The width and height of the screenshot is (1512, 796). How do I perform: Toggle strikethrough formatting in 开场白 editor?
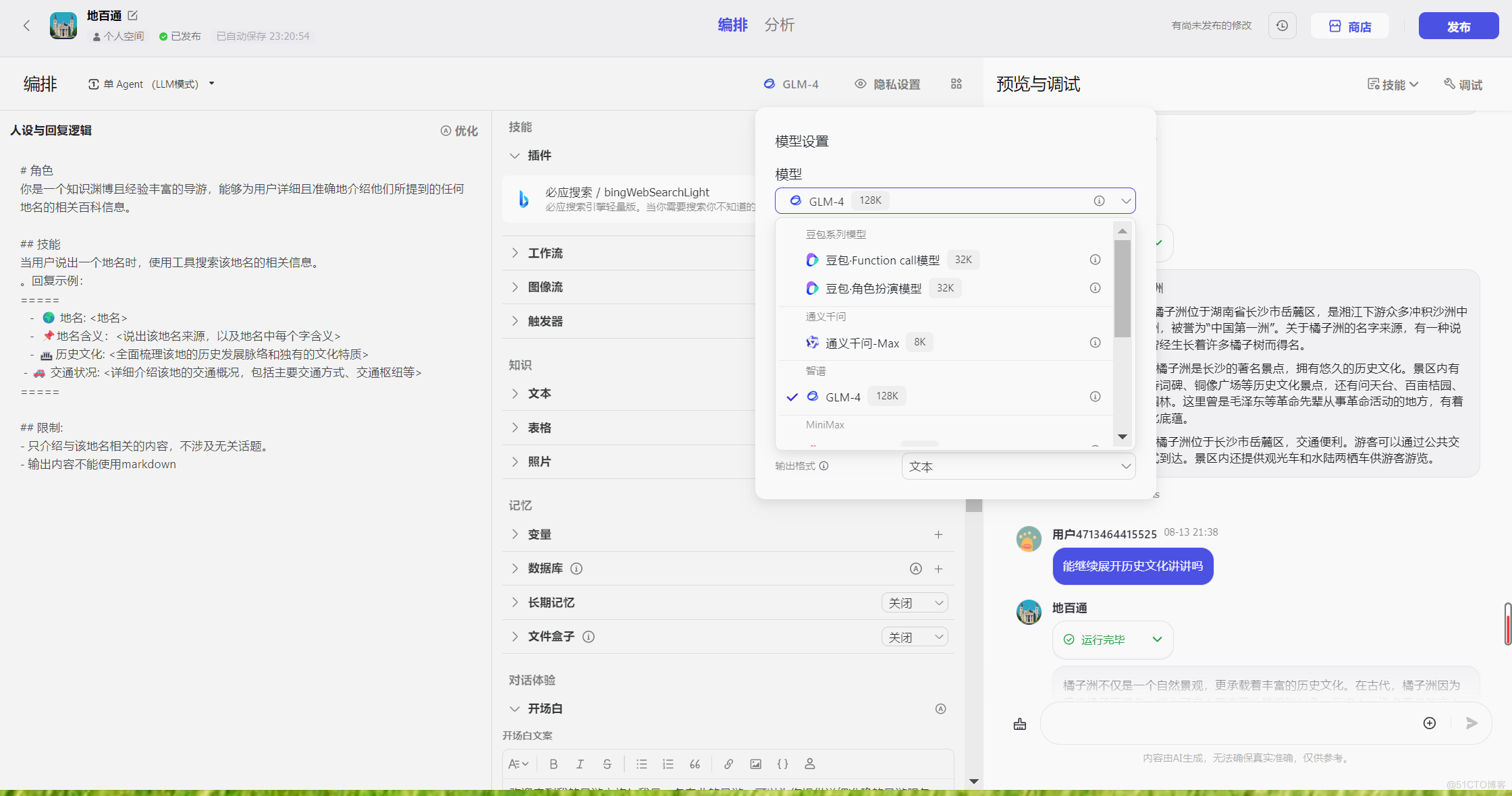[607, 764]
